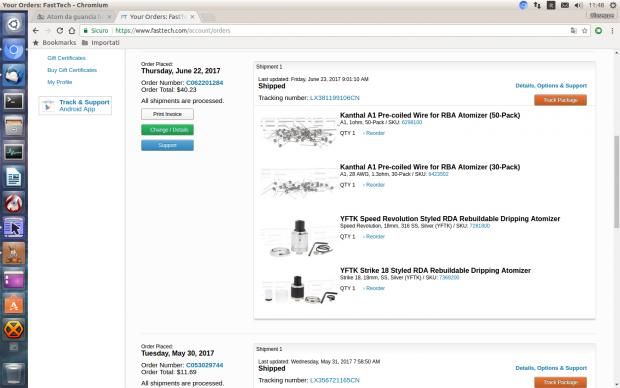The height and width of the screenshot is (388, 620).
Task: Open order number C062201284
Action: [x=204, y=83]
